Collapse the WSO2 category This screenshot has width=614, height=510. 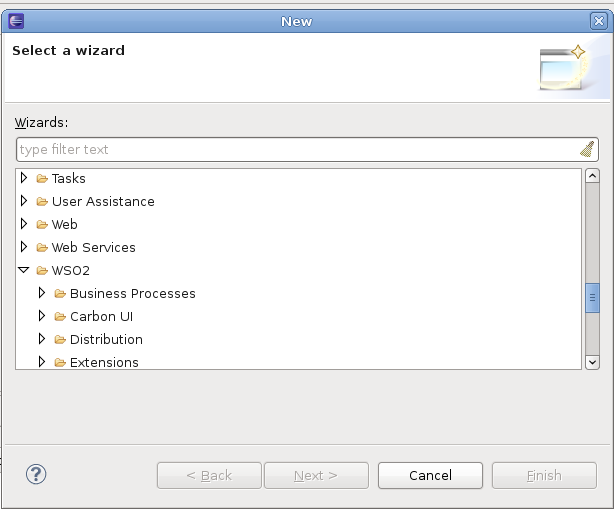(23, 270)
